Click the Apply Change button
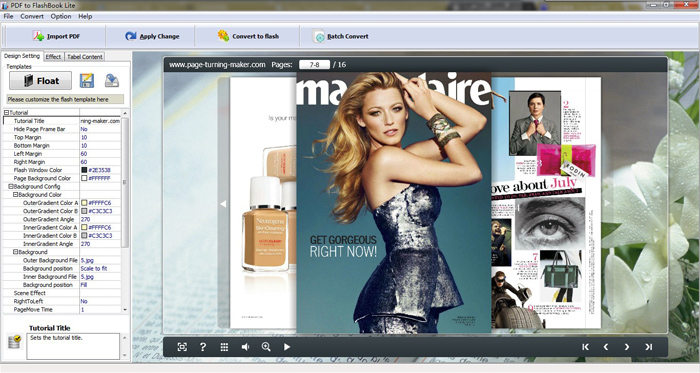 [x=152, y=36]
